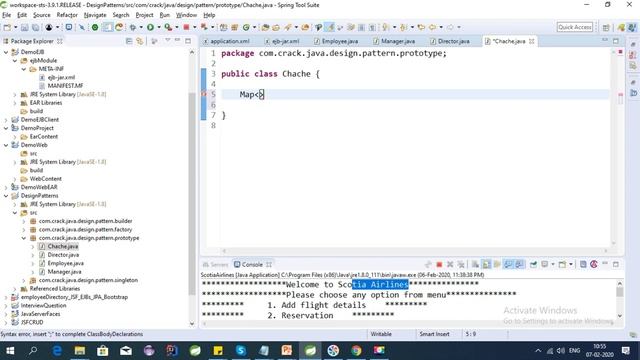The image size is (640, 360).
Task: Open the Run button dropdown arrow
Action: point(158,27)
